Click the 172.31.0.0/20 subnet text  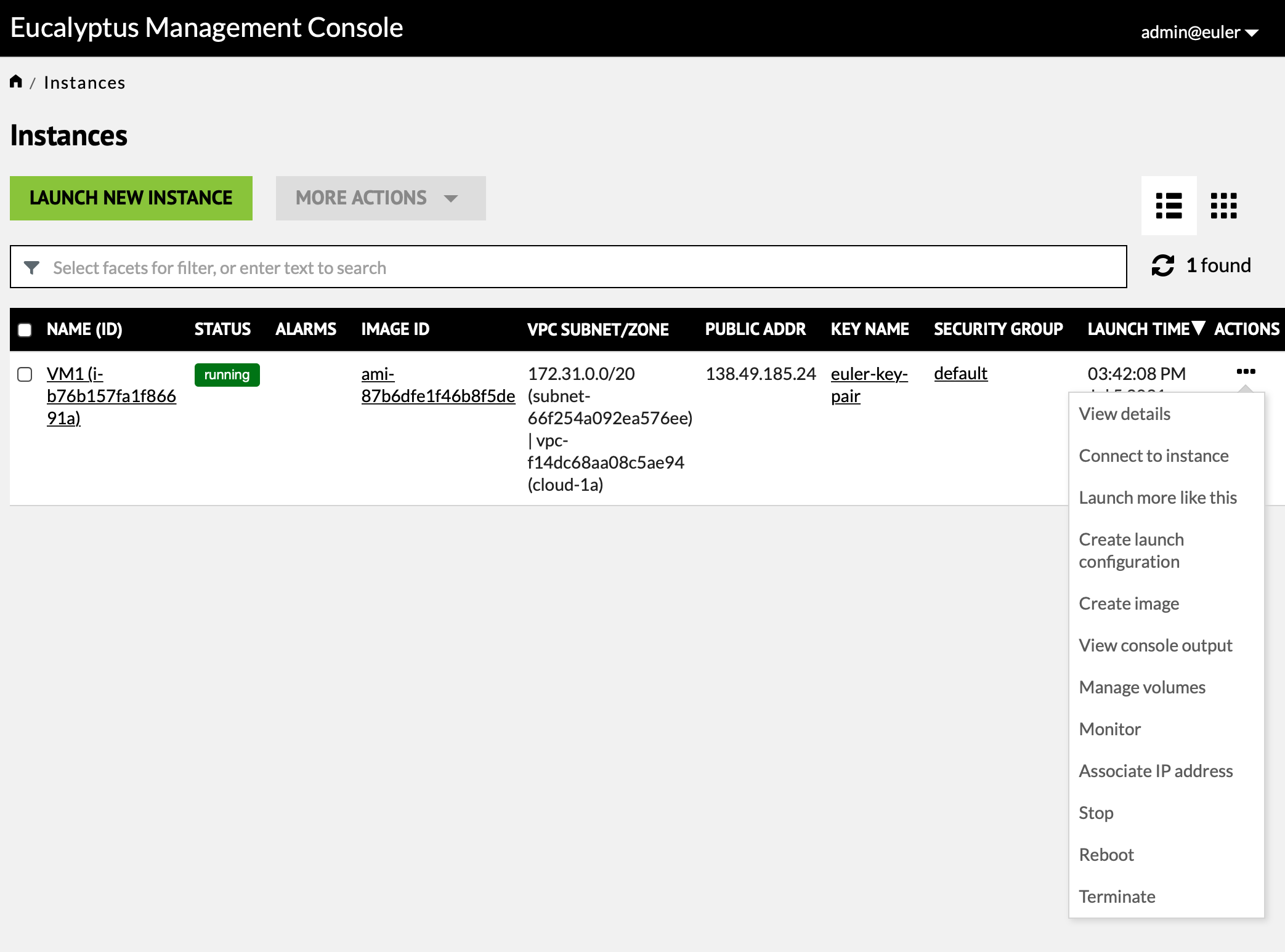click(x=581, y=374)
